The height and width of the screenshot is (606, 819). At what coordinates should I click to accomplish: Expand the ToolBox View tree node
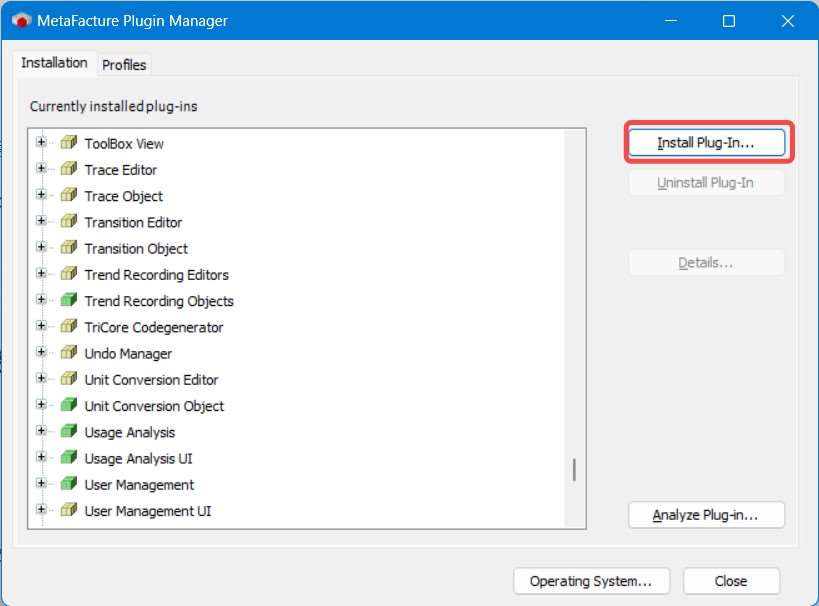tap(41, 142)
